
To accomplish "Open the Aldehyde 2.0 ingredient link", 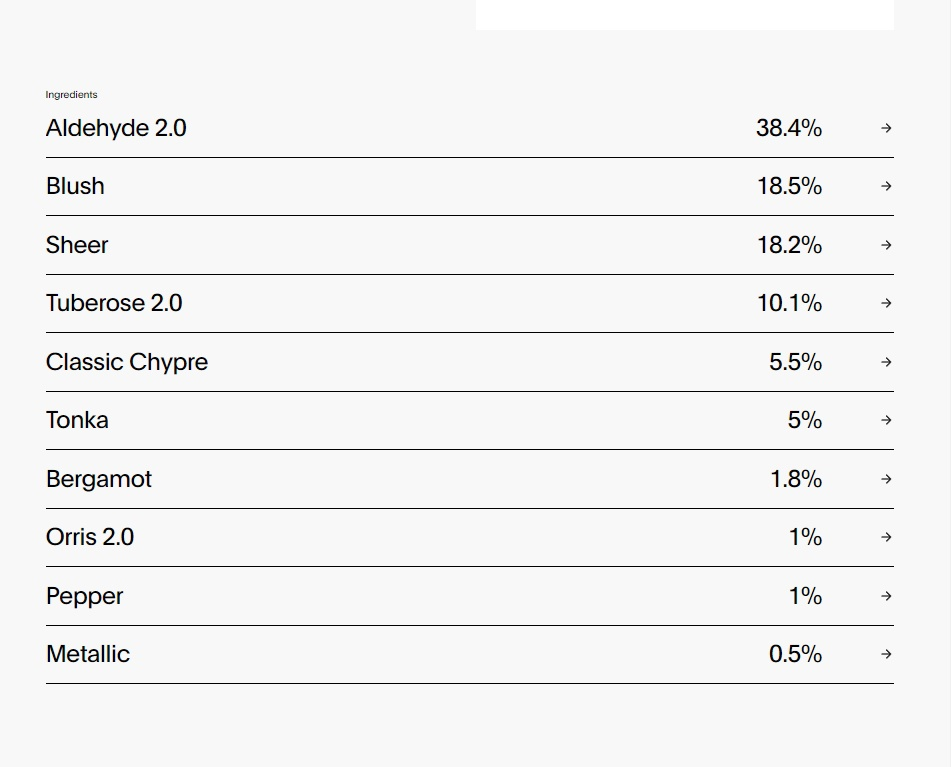I will coord(116,128).
